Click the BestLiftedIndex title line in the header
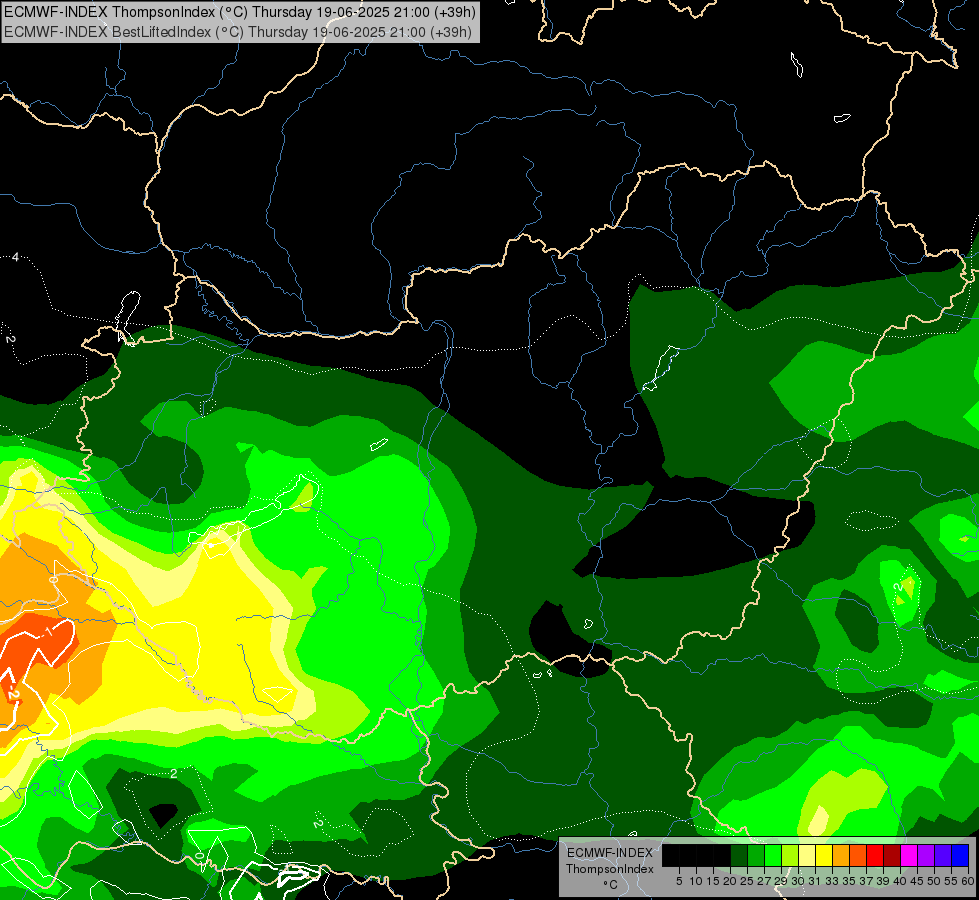 pos(238,31)
